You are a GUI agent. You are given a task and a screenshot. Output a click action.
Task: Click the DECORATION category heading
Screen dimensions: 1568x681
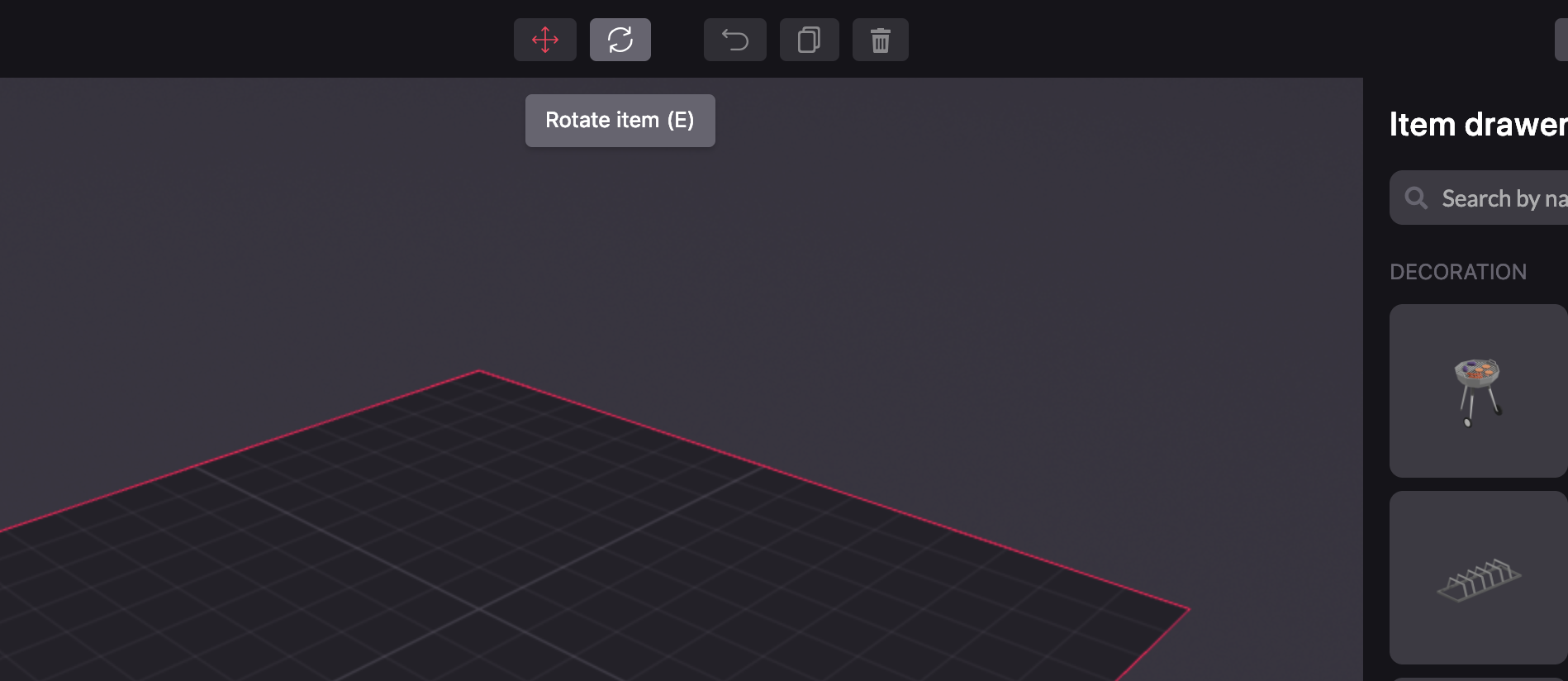[x=1458, y=272]
